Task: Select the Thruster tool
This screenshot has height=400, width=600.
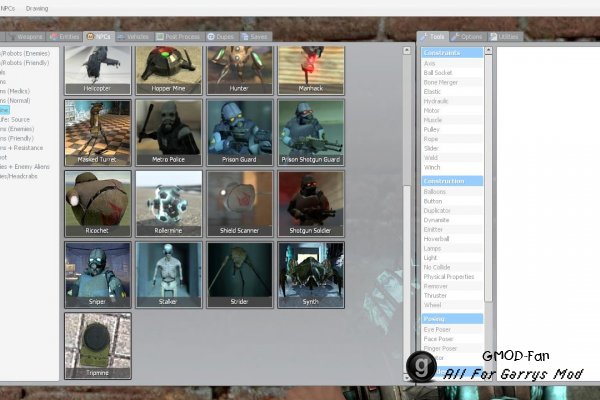Action: (452, 296)
